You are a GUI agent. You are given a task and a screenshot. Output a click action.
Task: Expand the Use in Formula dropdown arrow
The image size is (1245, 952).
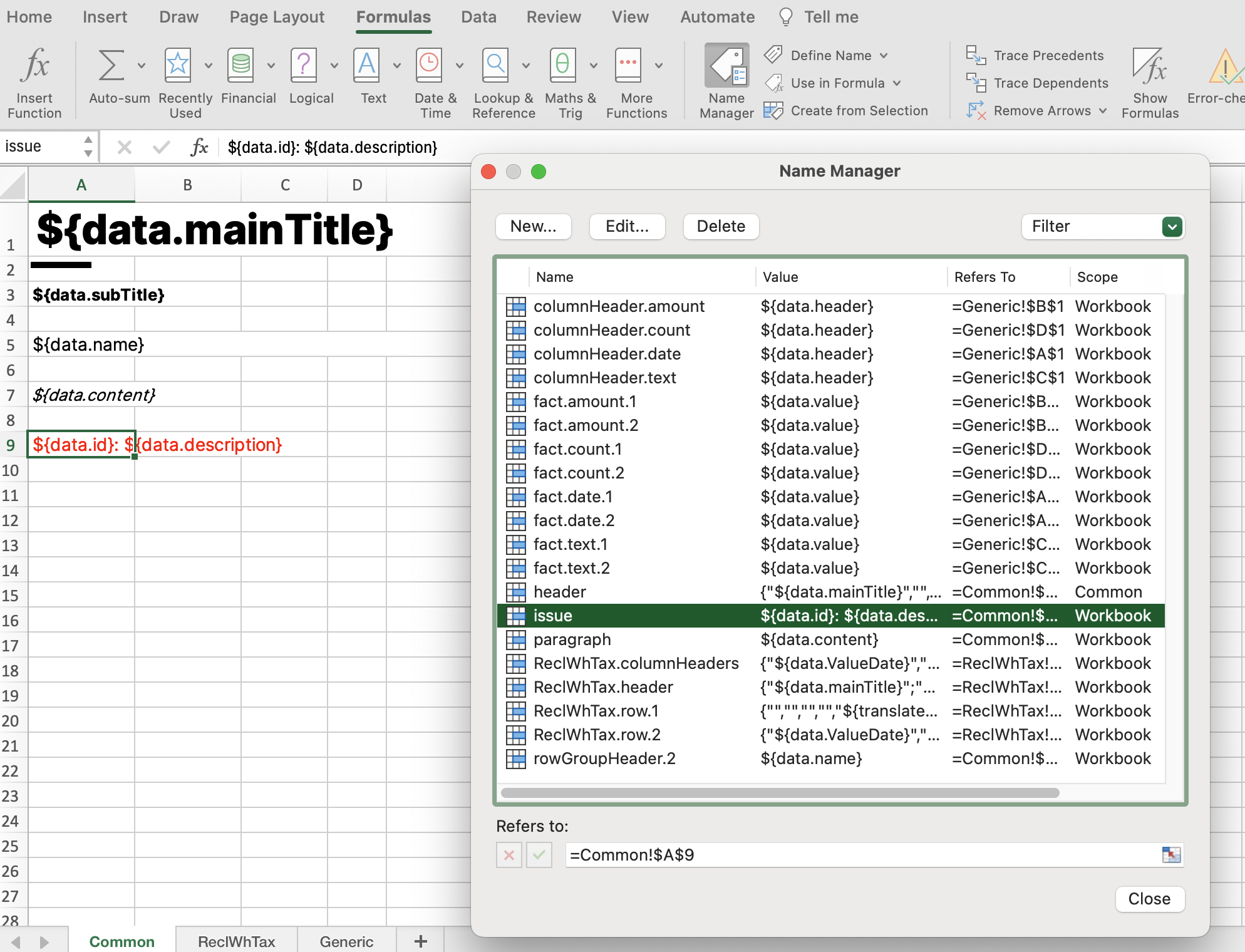coord(897,83)
